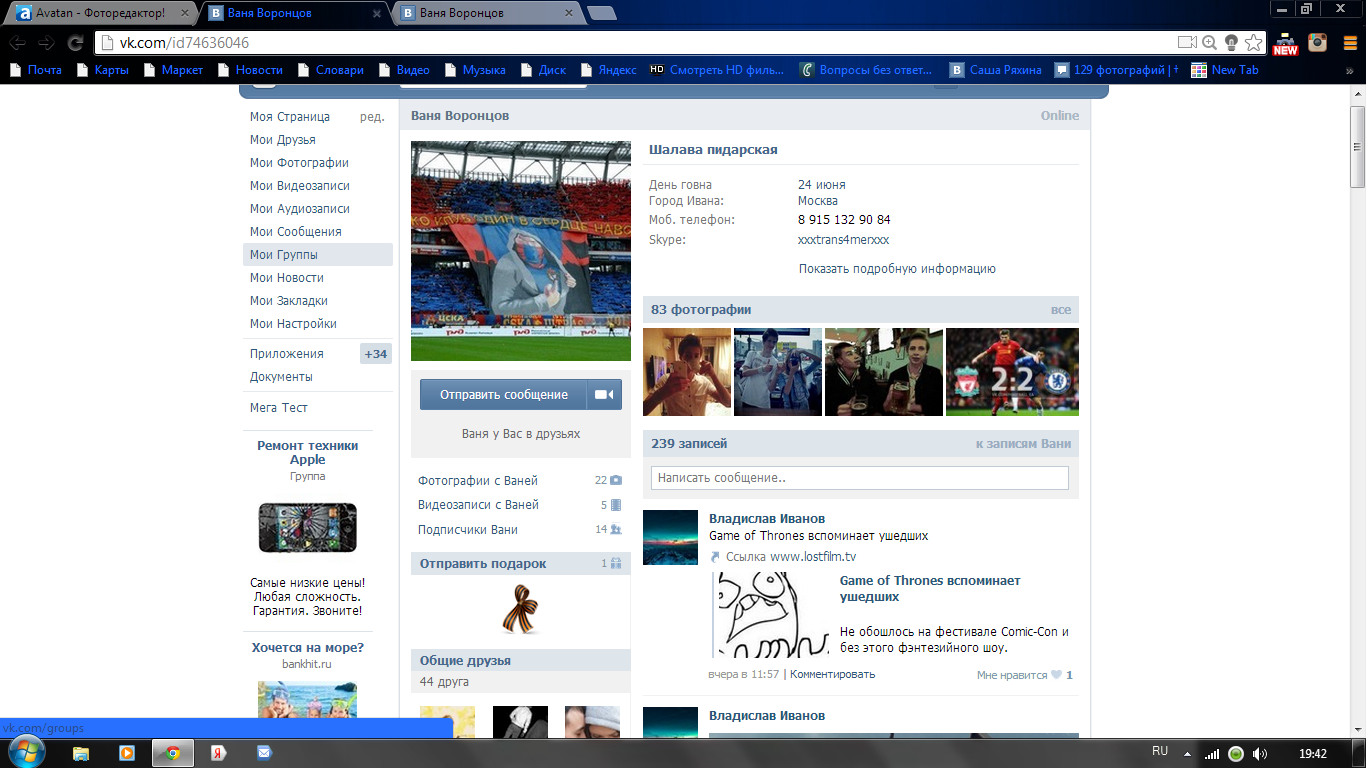
Task: Show more bookmarks with double chevron
Action: tap(1349, 71)
